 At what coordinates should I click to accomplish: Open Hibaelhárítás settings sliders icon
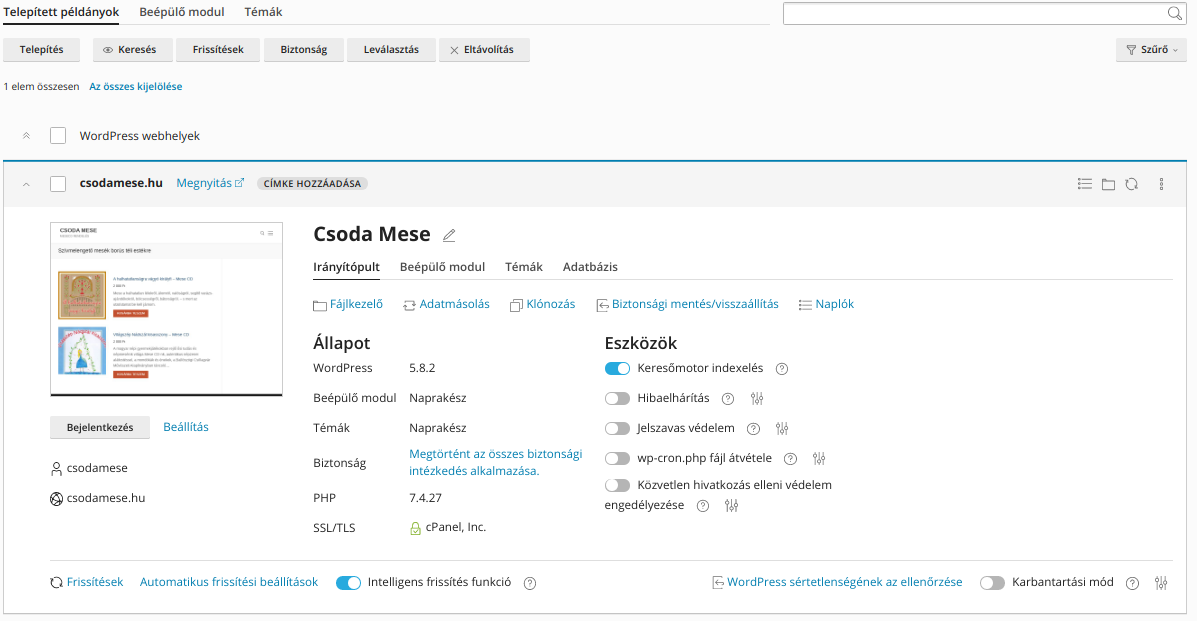[x=757, y=399]
